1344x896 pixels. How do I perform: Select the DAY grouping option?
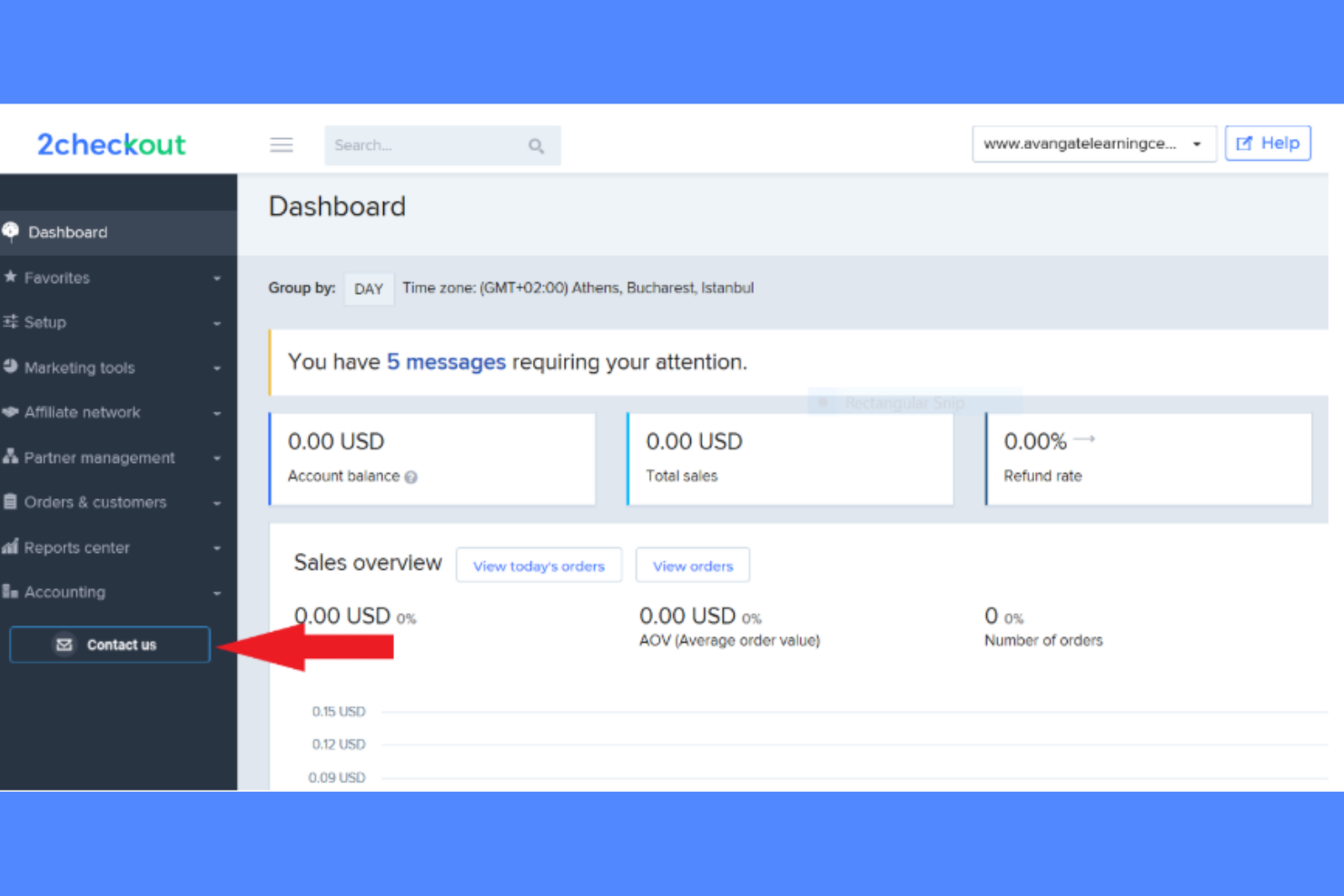369,289
